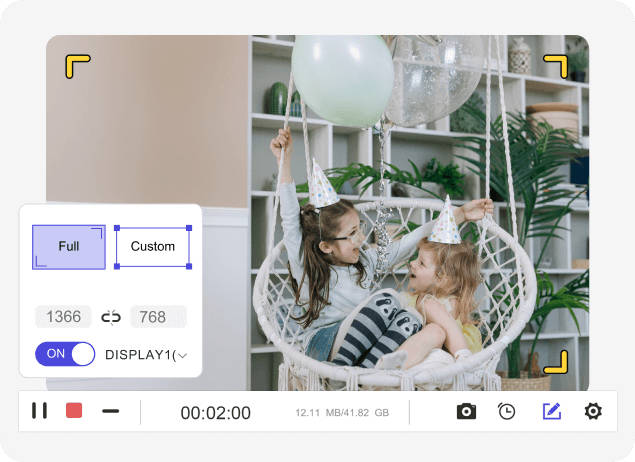The height and width of the screenshot is (462, 635).
Task: Turn off the ON display toggle
Action: [x=65, y=354]
